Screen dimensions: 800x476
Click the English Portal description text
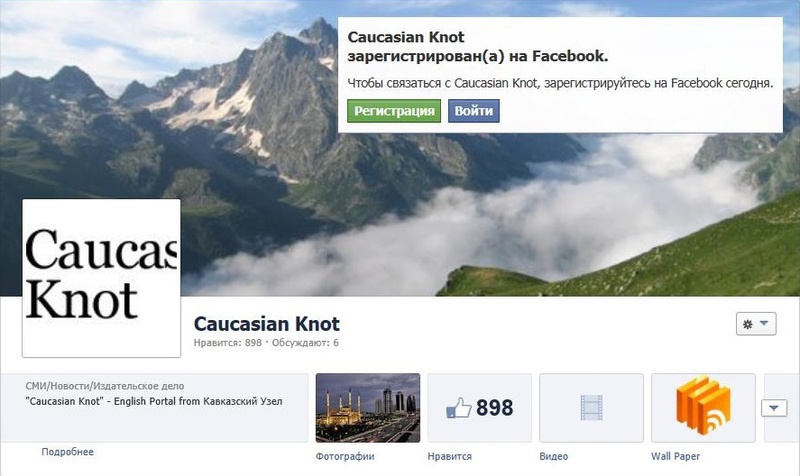154,401
